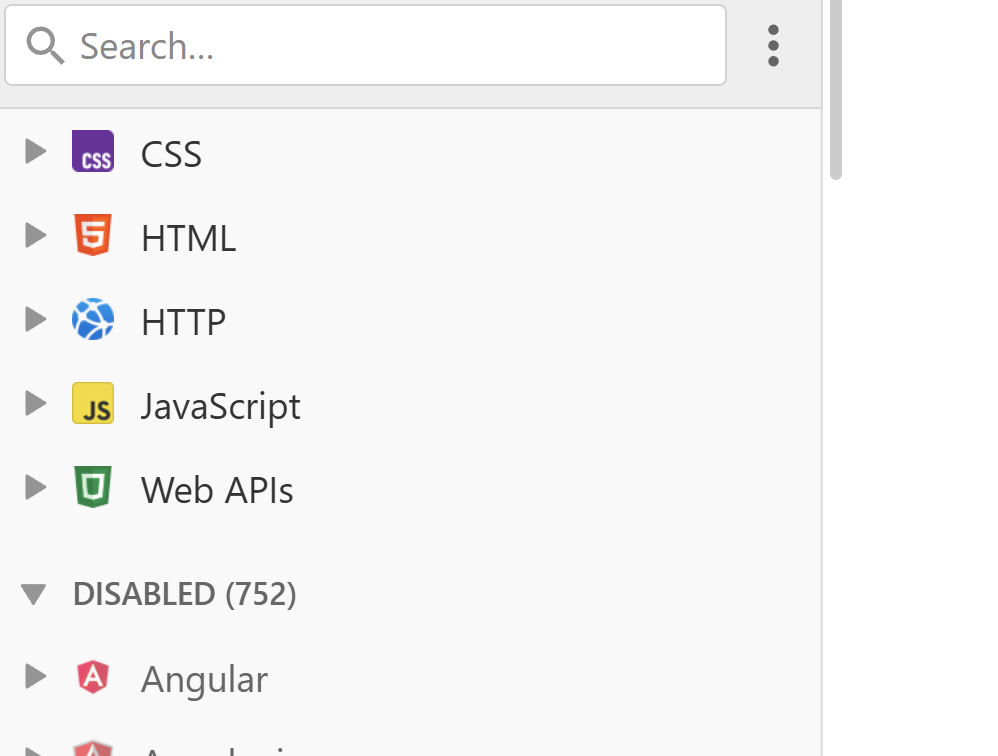Expand the JavaScript docs arrow
Screen dimensions: 998x756
[35, 403]
